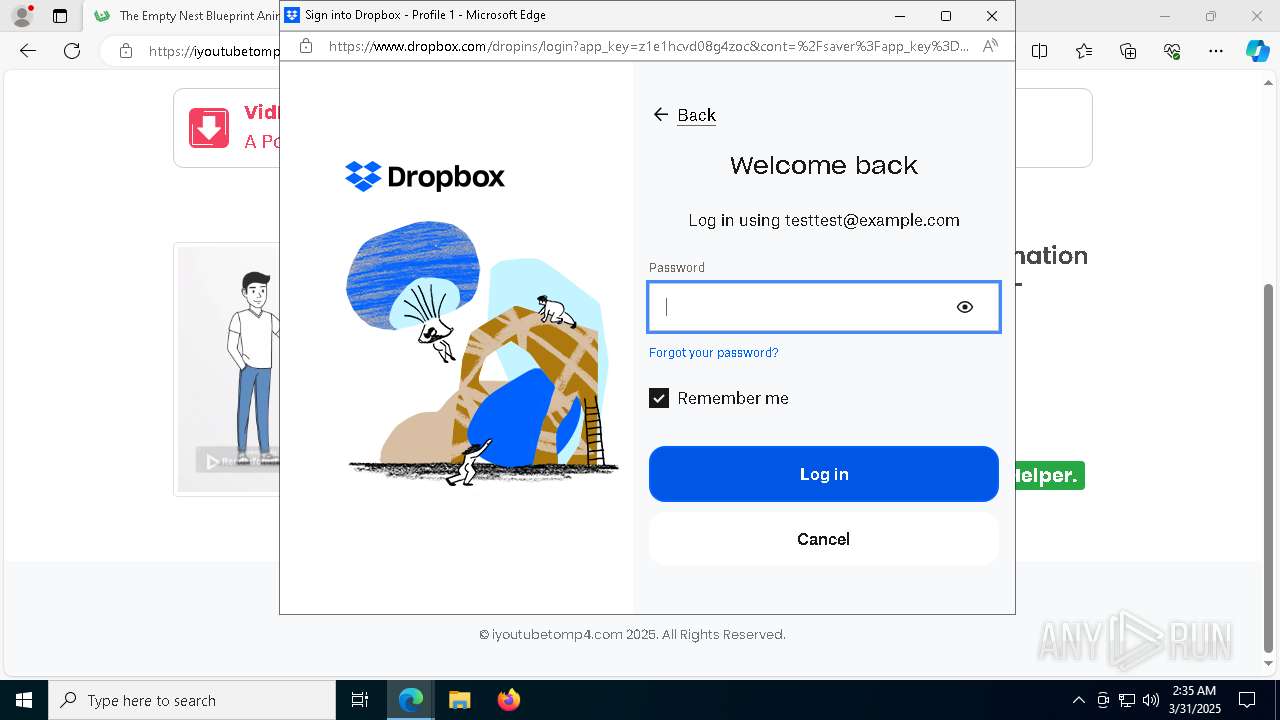The height and width of the screenshot is (720, 1280).
Task: Open Edge Settings and more menu
Action: pos(1216,51)
